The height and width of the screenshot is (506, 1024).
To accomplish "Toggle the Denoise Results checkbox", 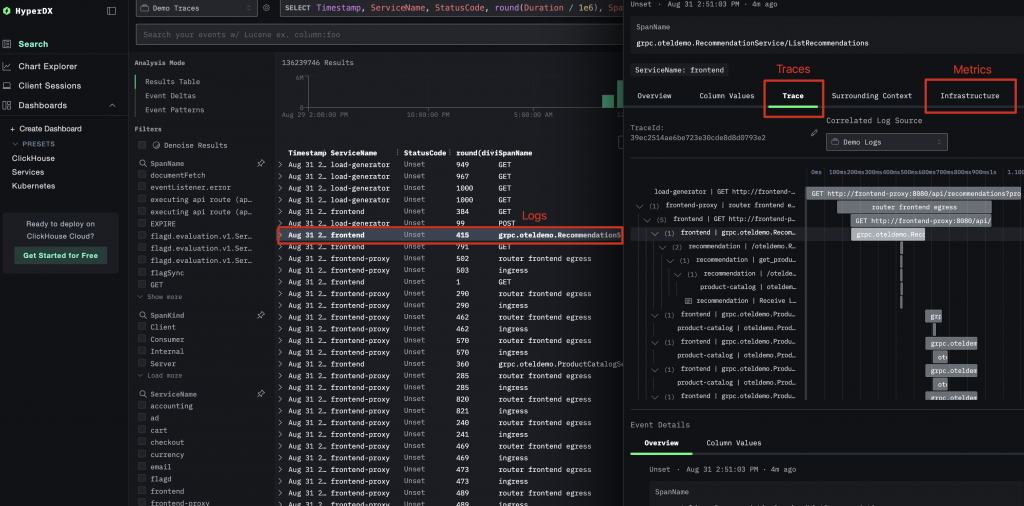I will coord(142,146).
